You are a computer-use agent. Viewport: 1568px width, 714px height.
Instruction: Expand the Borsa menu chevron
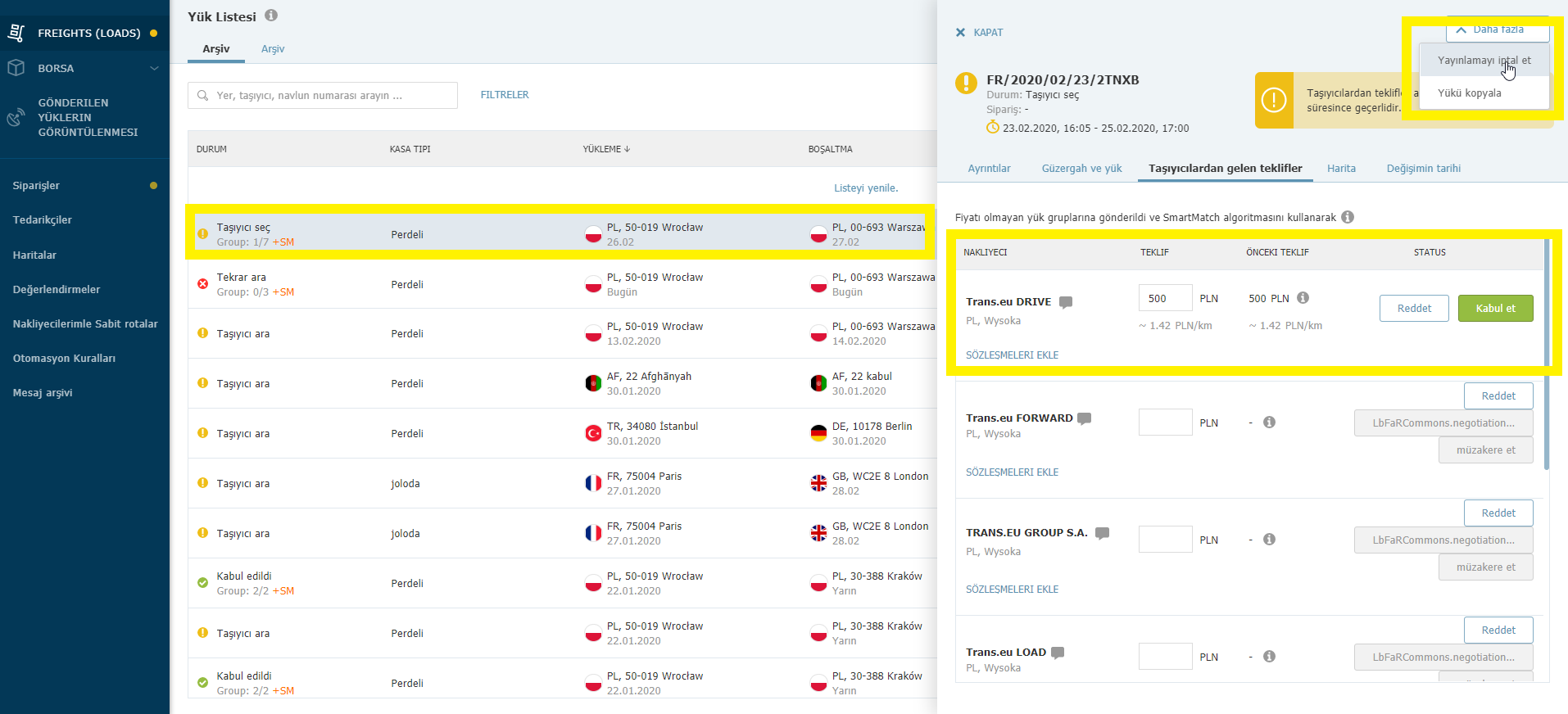(154, 68)
